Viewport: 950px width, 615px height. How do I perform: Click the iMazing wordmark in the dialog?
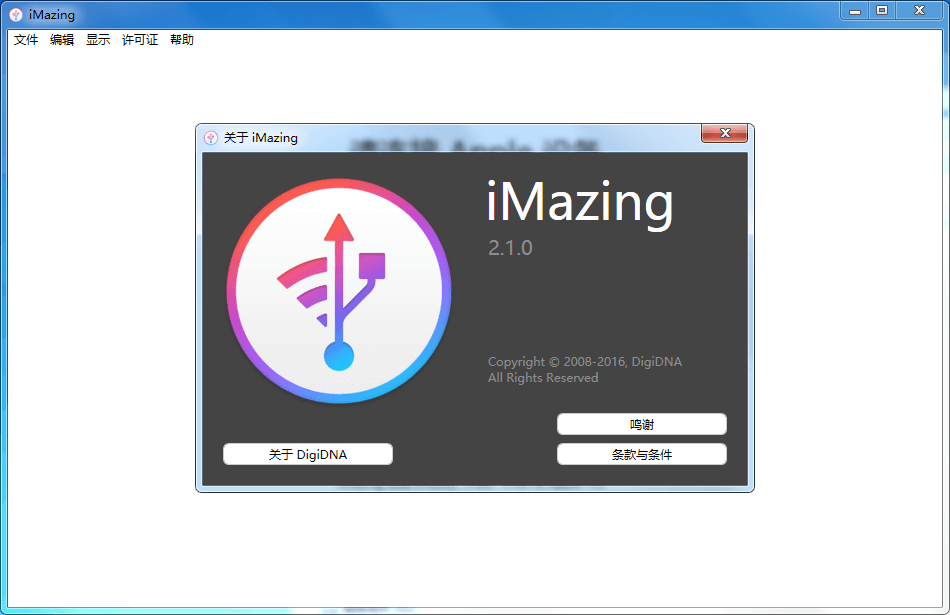click(580, 202)
